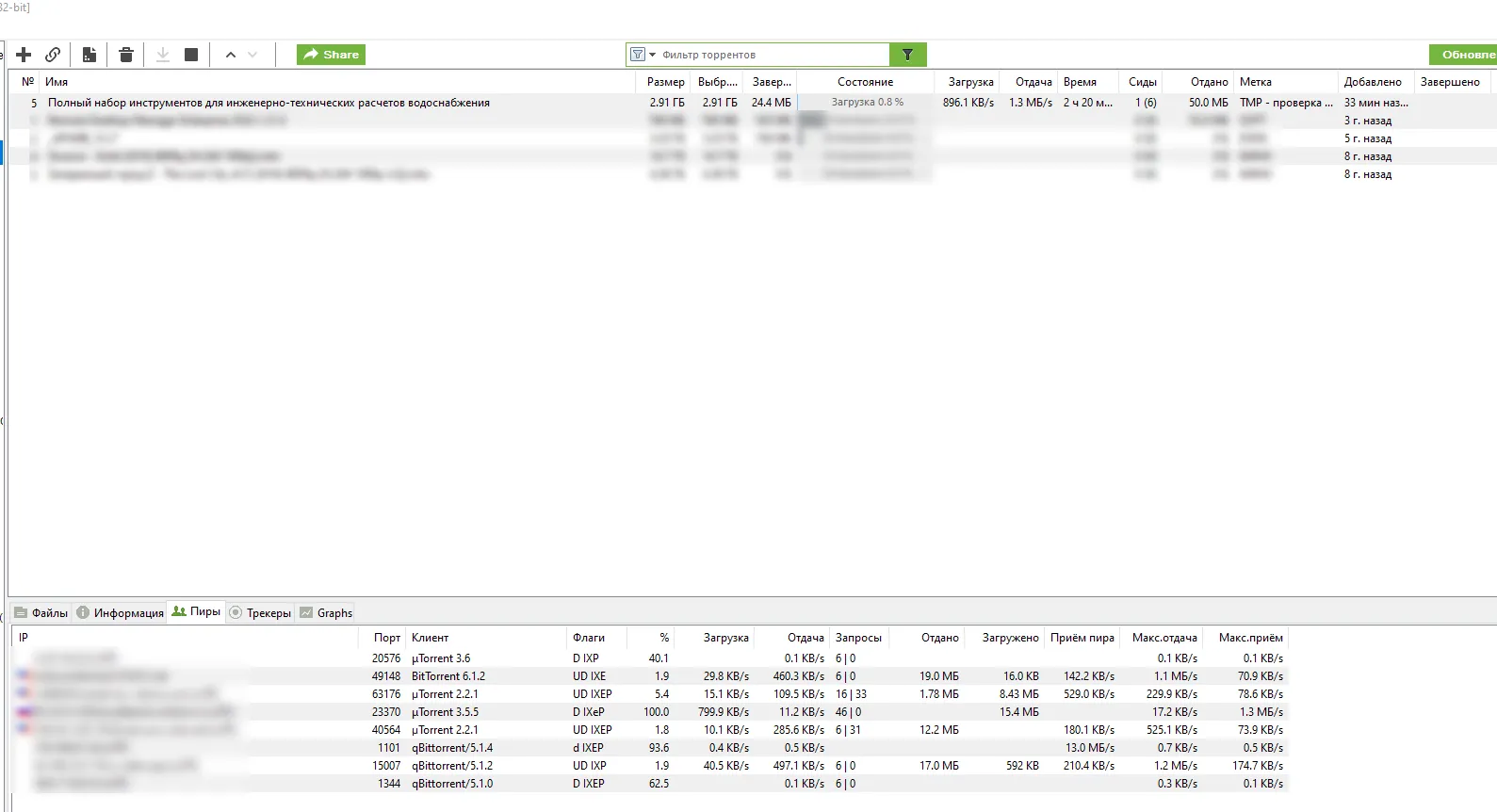Select the водоснабжения torrent row

pyautogui.click(x=268, y=103)
